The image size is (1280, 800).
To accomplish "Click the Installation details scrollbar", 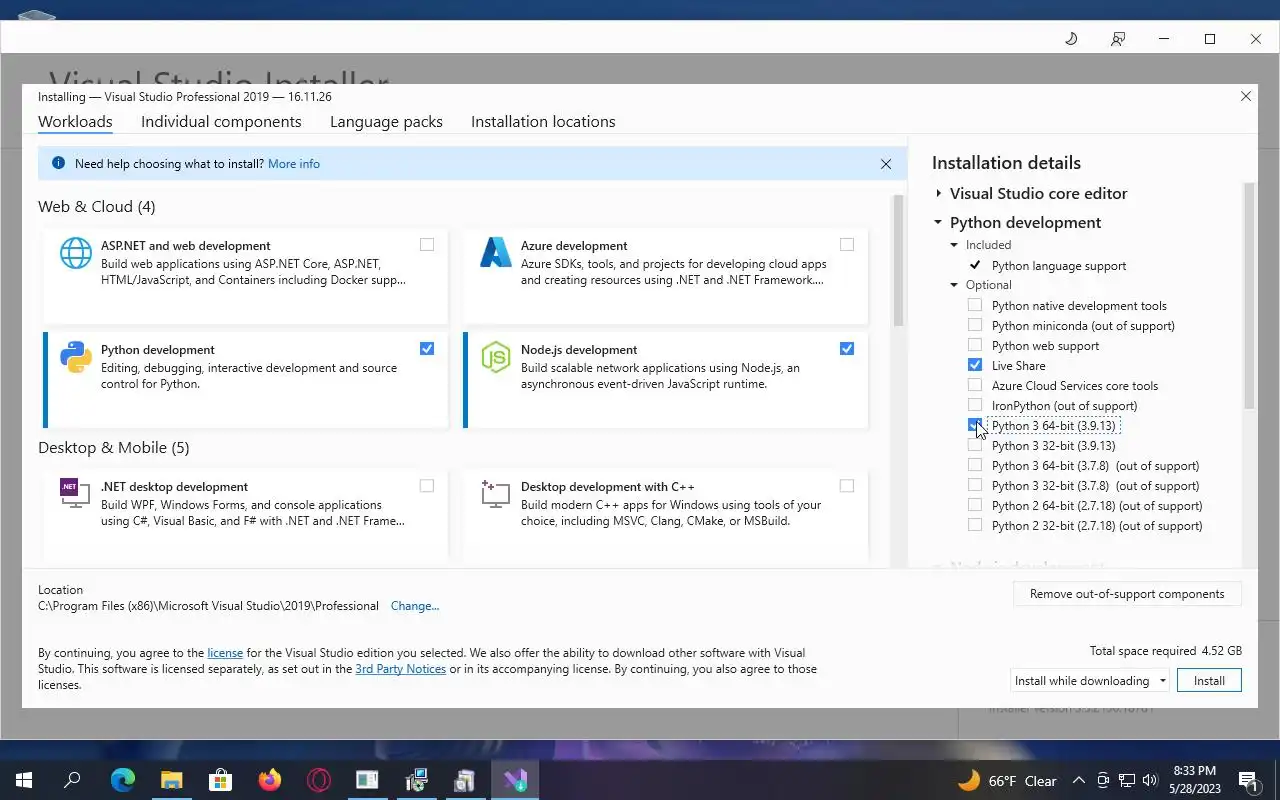I will 1249,295.
